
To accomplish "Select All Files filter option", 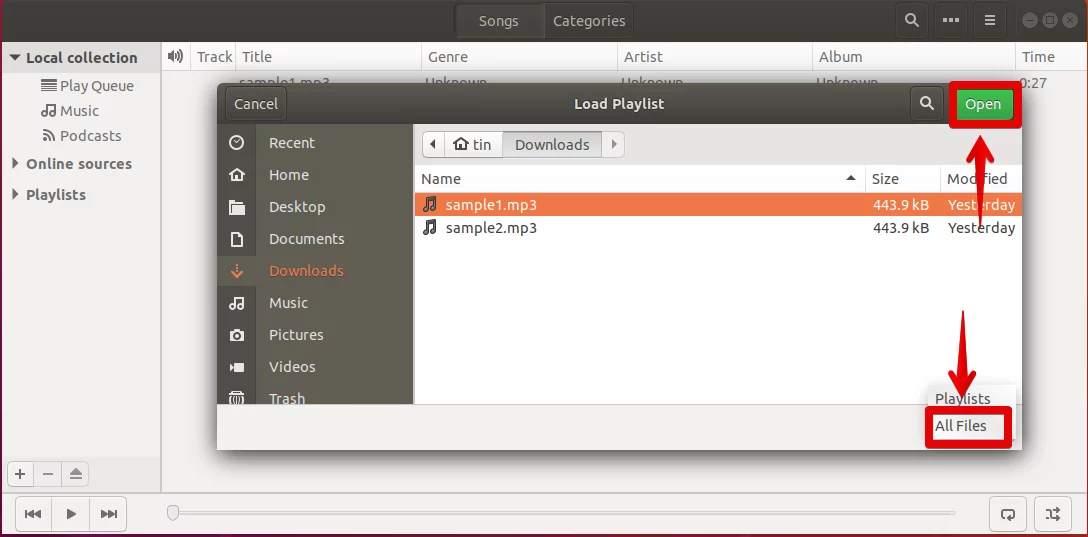I will coord(960,426).
